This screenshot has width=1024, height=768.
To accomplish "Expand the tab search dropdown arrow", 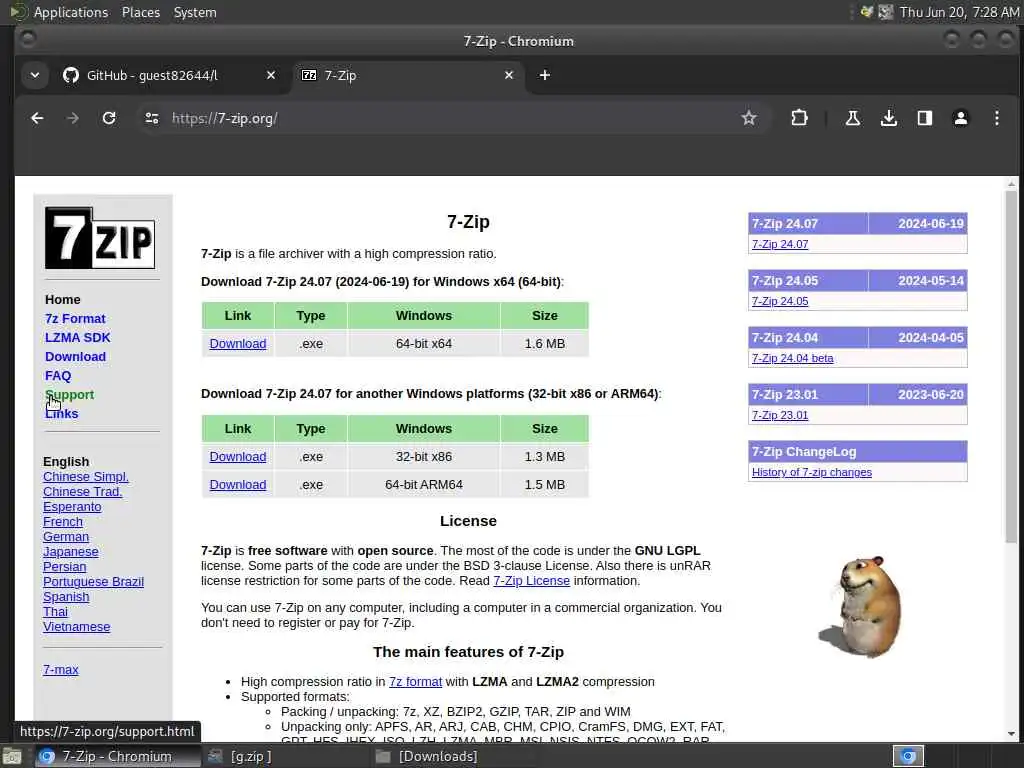I will [x=35, y=75].
